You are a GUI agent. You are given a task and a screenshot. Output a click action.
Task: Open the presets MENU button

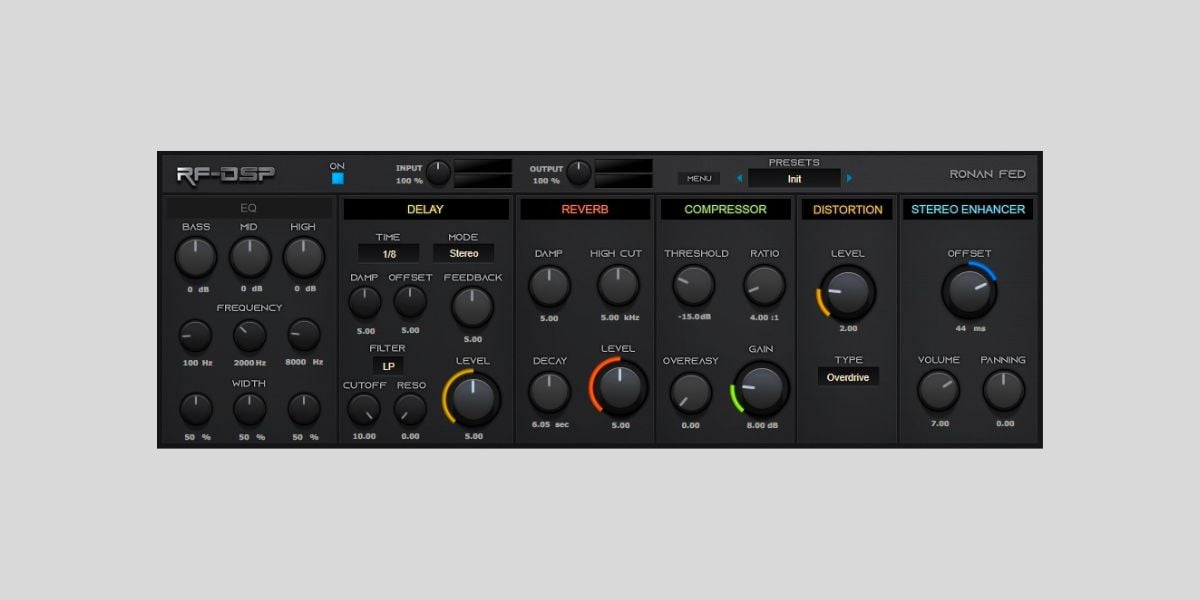(x=699, y=179)
